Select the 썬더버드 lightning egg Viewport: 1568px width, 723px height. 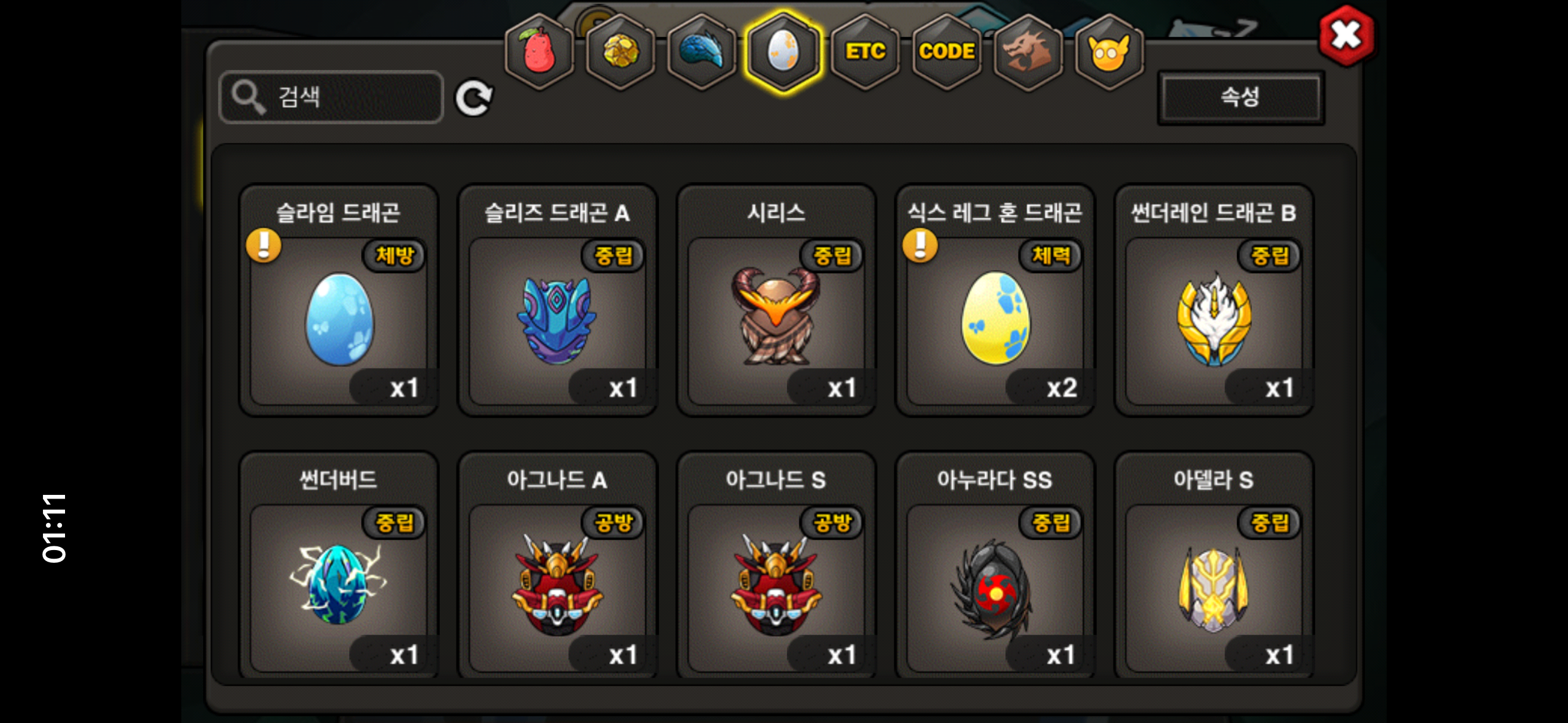339,565
